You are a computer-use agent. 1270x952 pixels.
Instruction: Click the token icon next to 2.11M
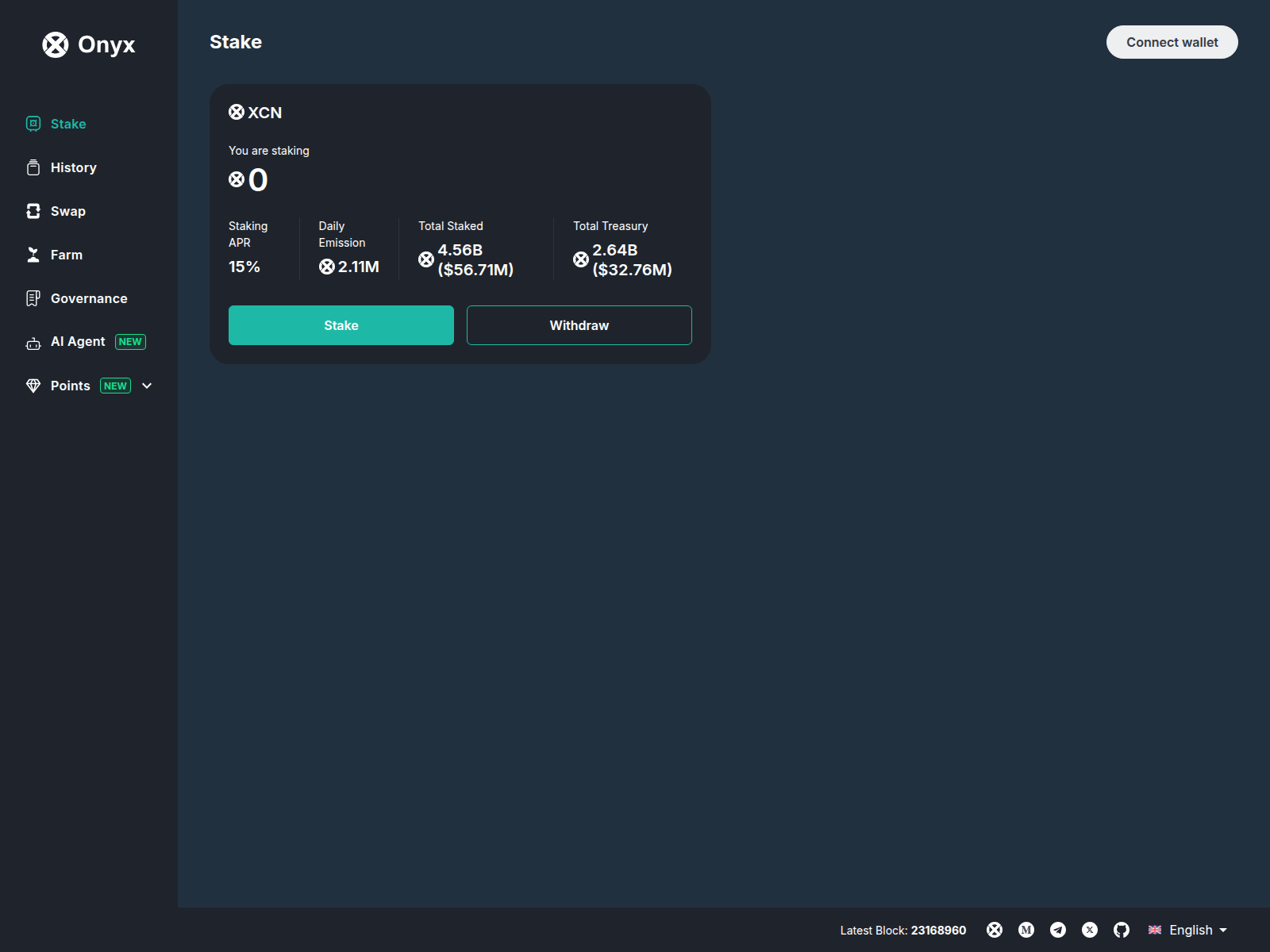click(327, 267)
